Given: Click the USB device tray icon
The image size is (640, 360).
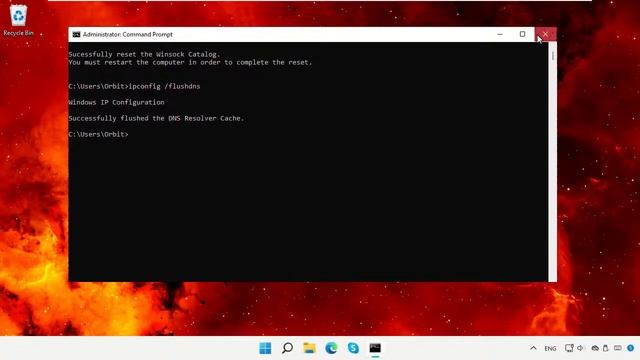Looking at the screenshot, I should 606,348.
